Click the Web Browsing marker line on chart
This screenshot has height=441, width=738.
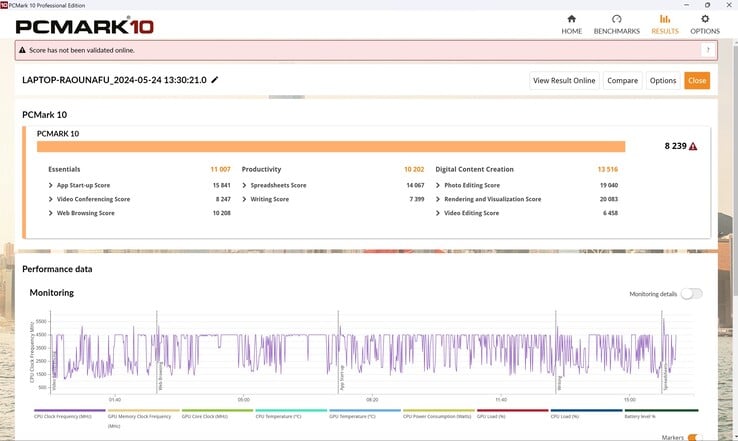tap(157, 352)
